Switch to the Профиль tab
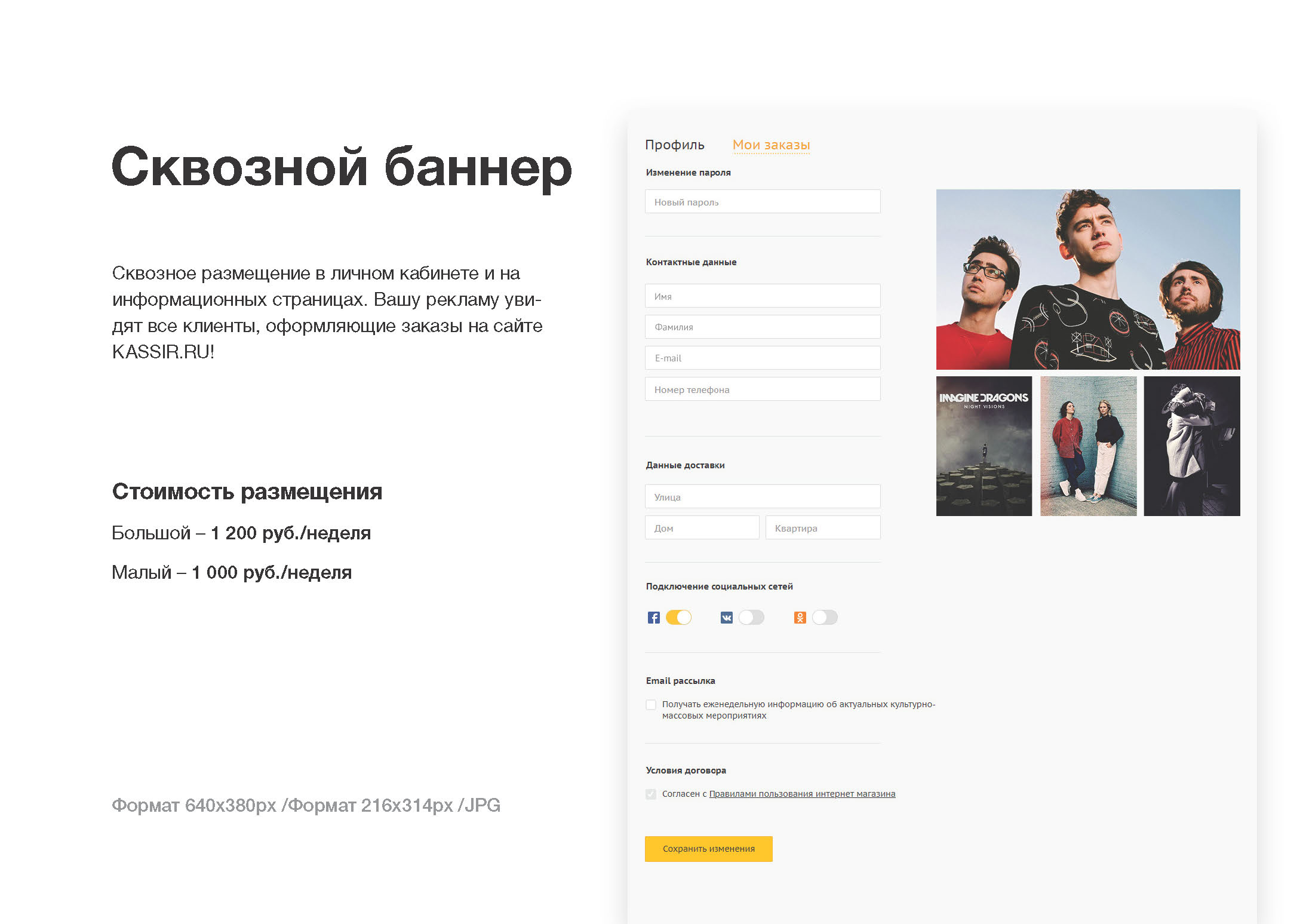 (675, 145)
